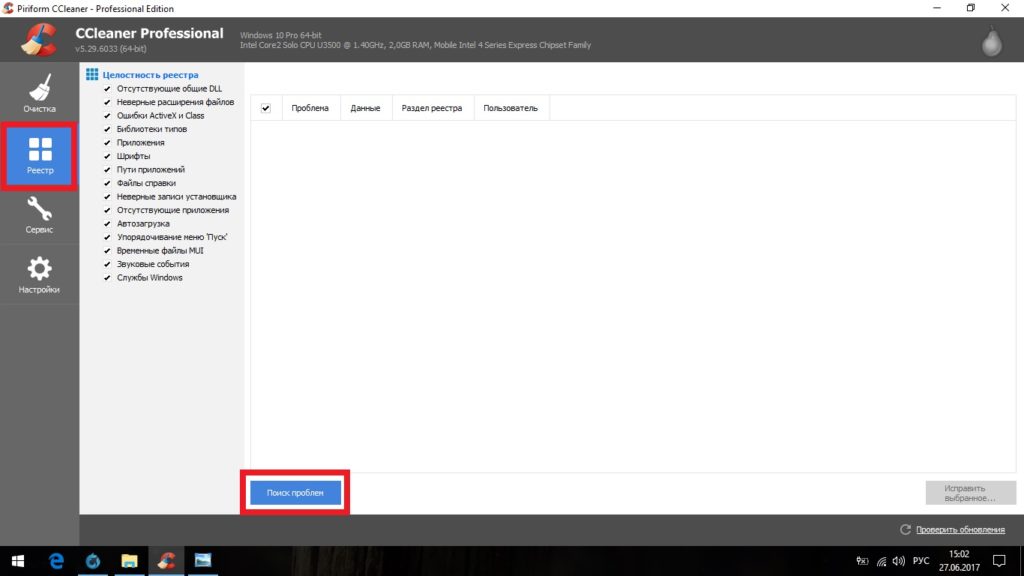Open the Сервис tools section
Viewport: 1024px width, 576px height.
39,216
